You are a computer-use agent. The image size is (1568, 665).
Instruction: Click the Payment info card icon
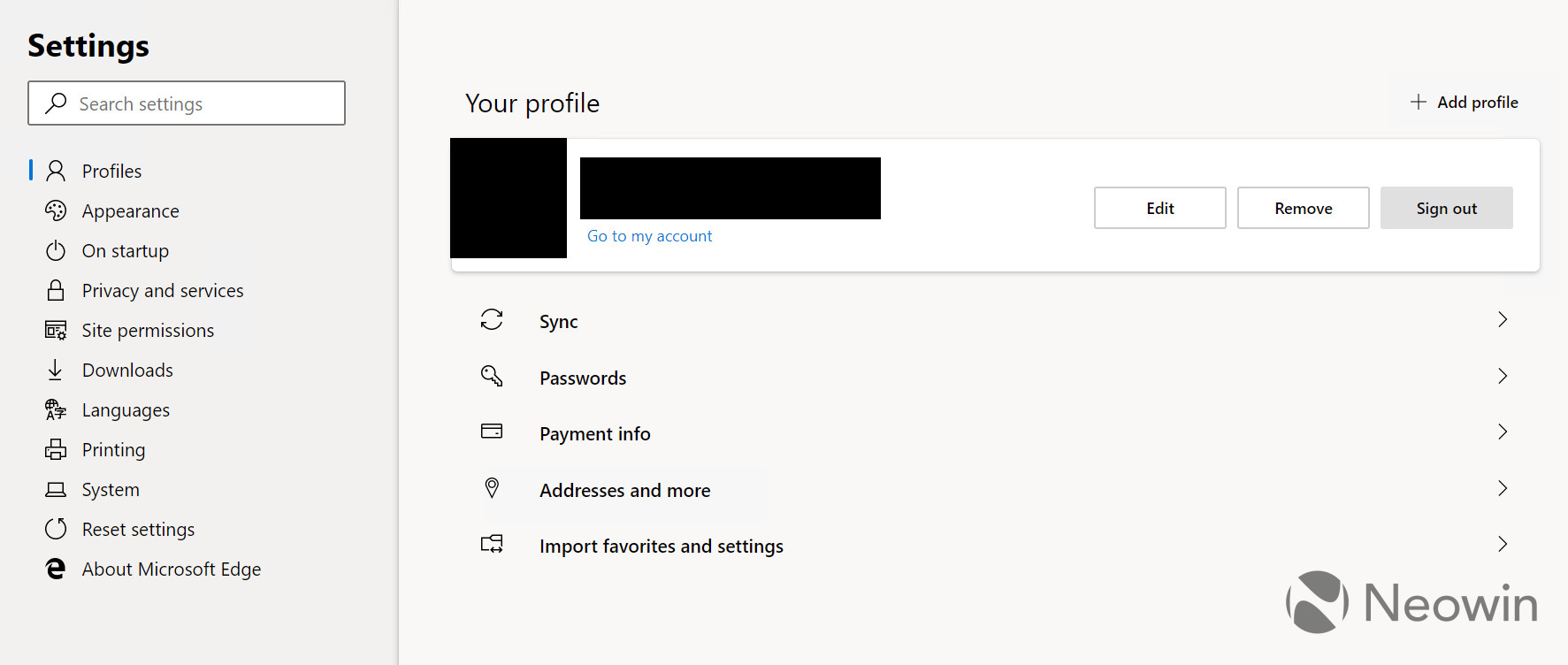(492, 432)
